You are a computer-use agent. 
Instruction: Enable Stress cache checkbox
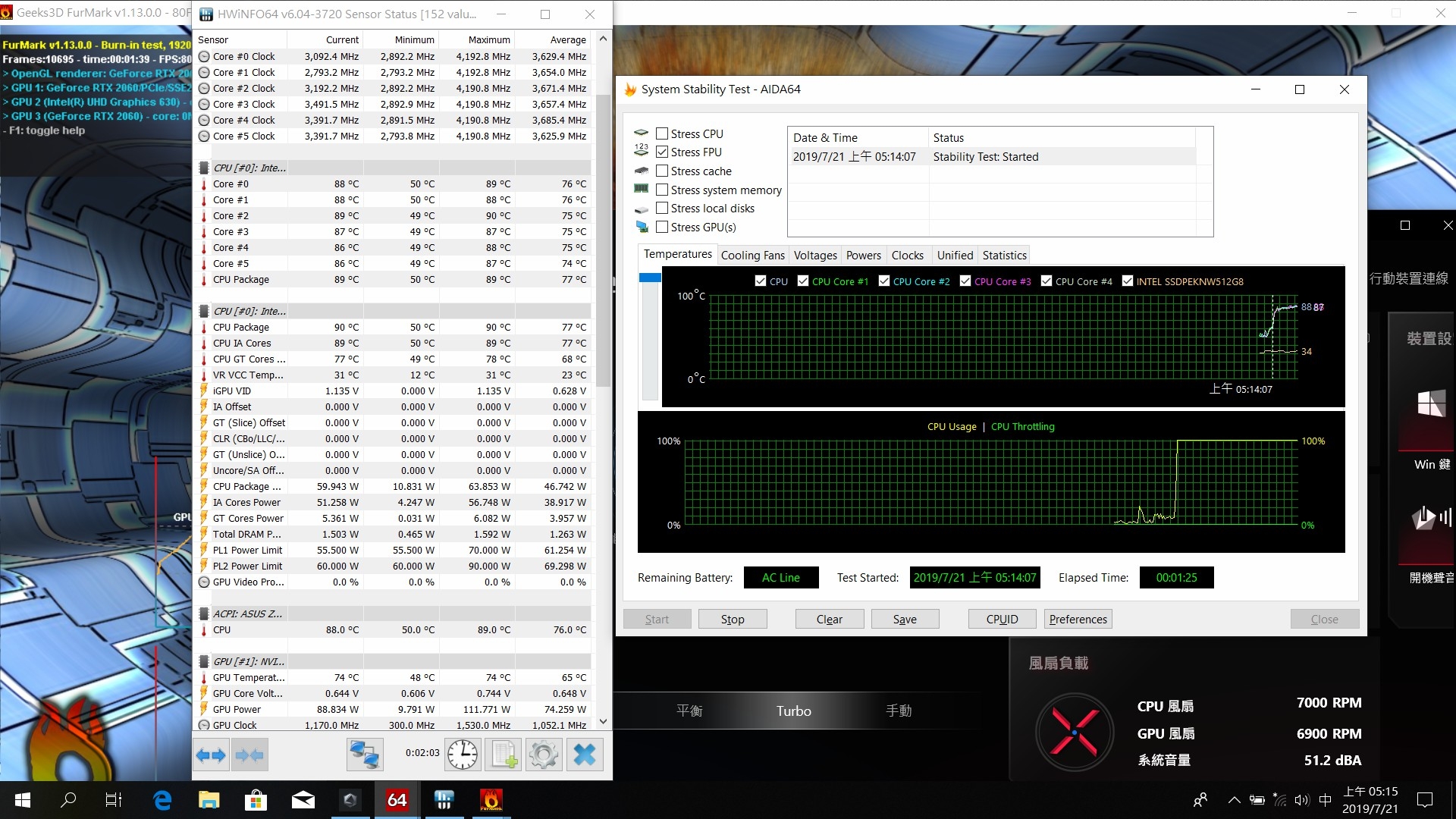coord(662,171)
